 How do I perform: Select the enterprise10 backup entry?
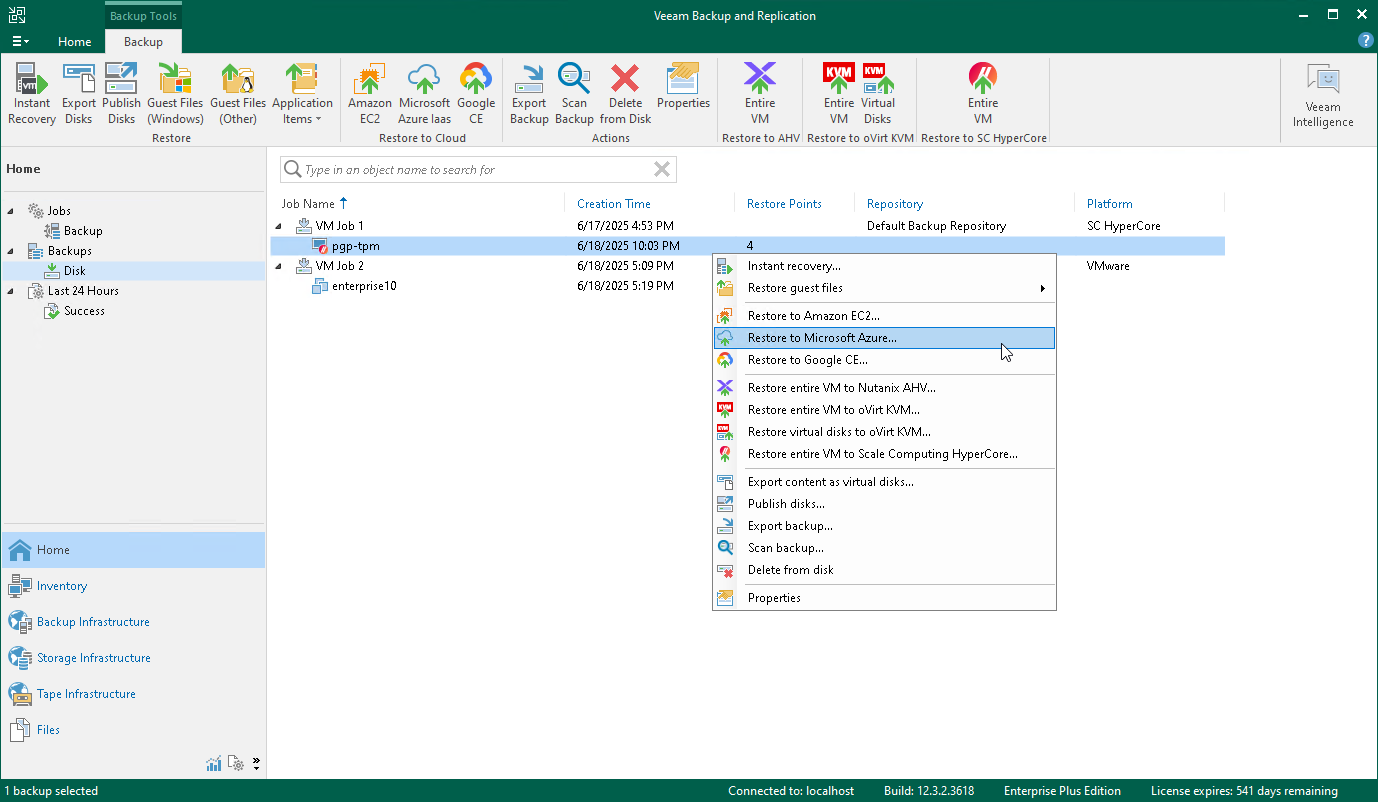[364, 286]
